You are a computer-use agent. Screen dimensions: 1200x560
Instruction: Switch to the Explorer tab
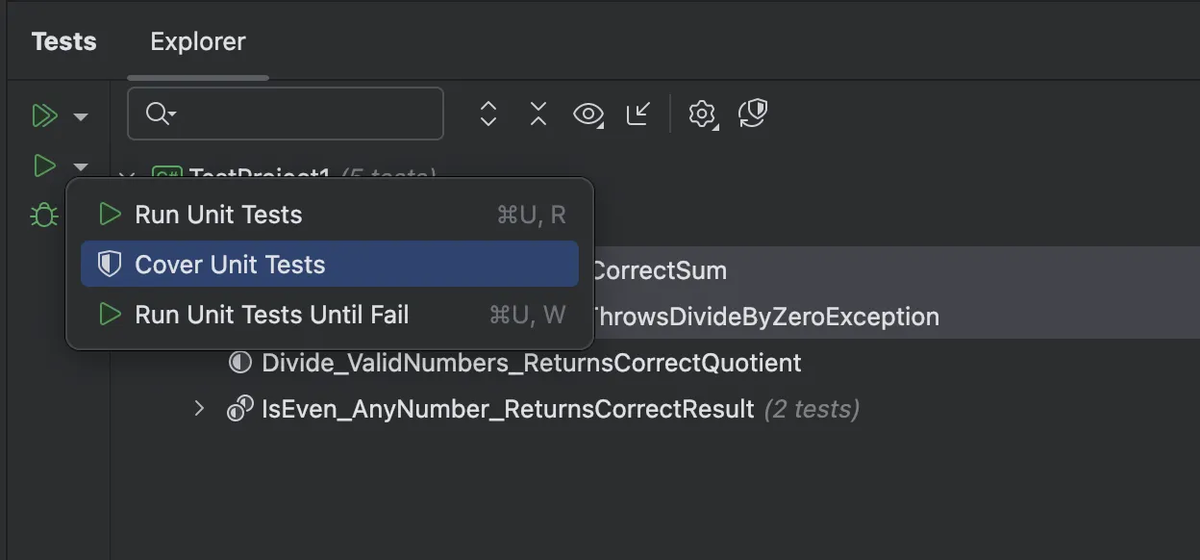[197, 42]
